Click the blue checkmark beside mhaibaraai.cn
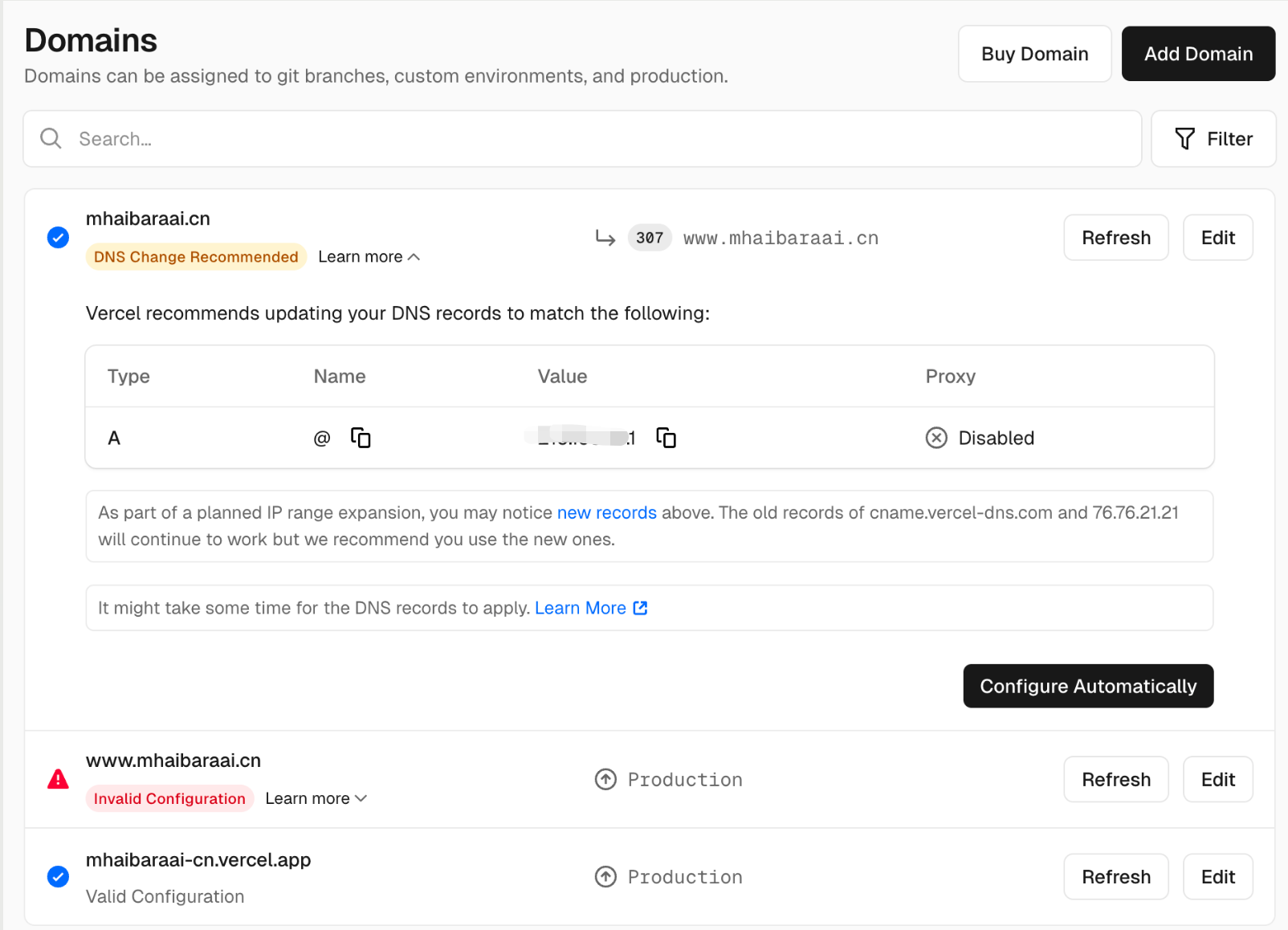The width and height of the screenshot is (1288, 930). point(58,238)
